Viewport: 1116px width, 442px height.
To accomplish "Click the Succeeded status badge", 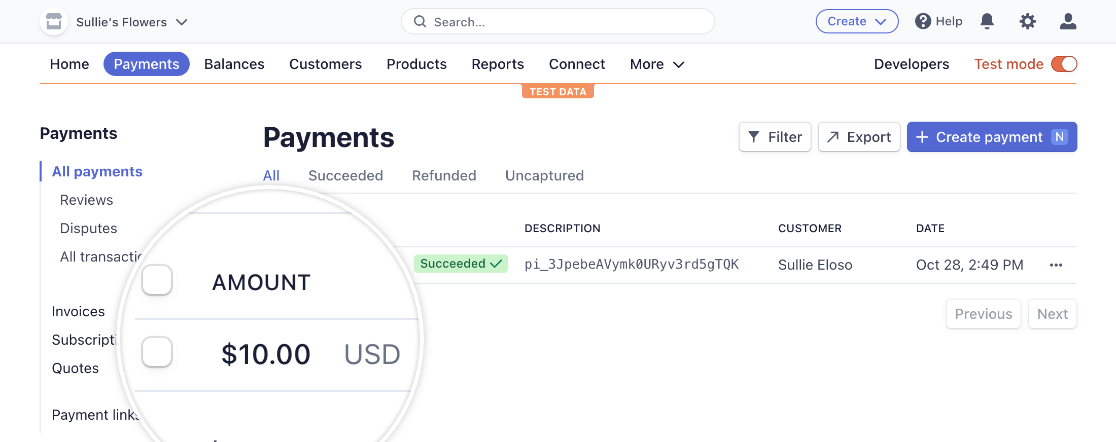I will (461, 264).
